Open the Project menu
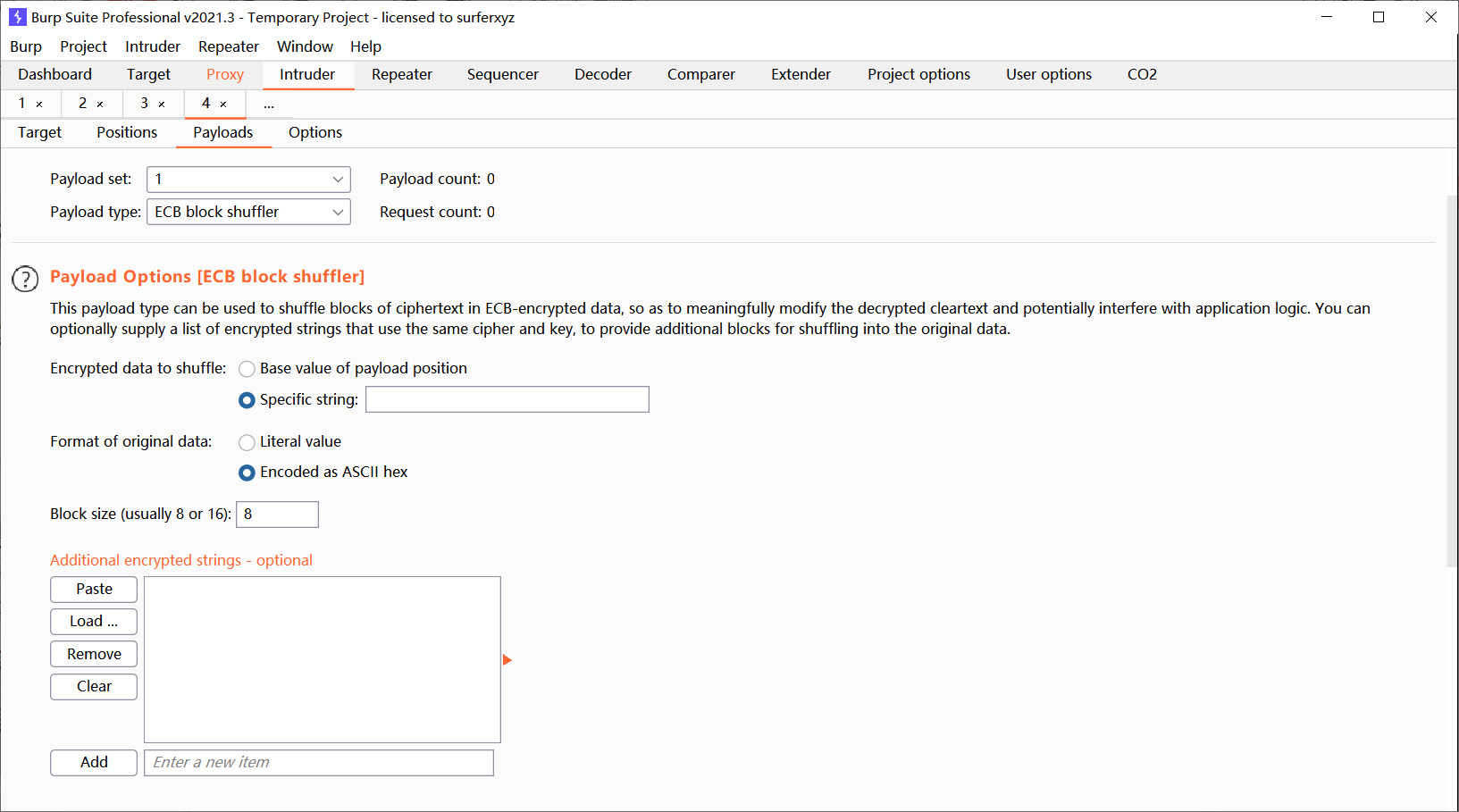1459x812 pixels. click(x=83, y=46)
